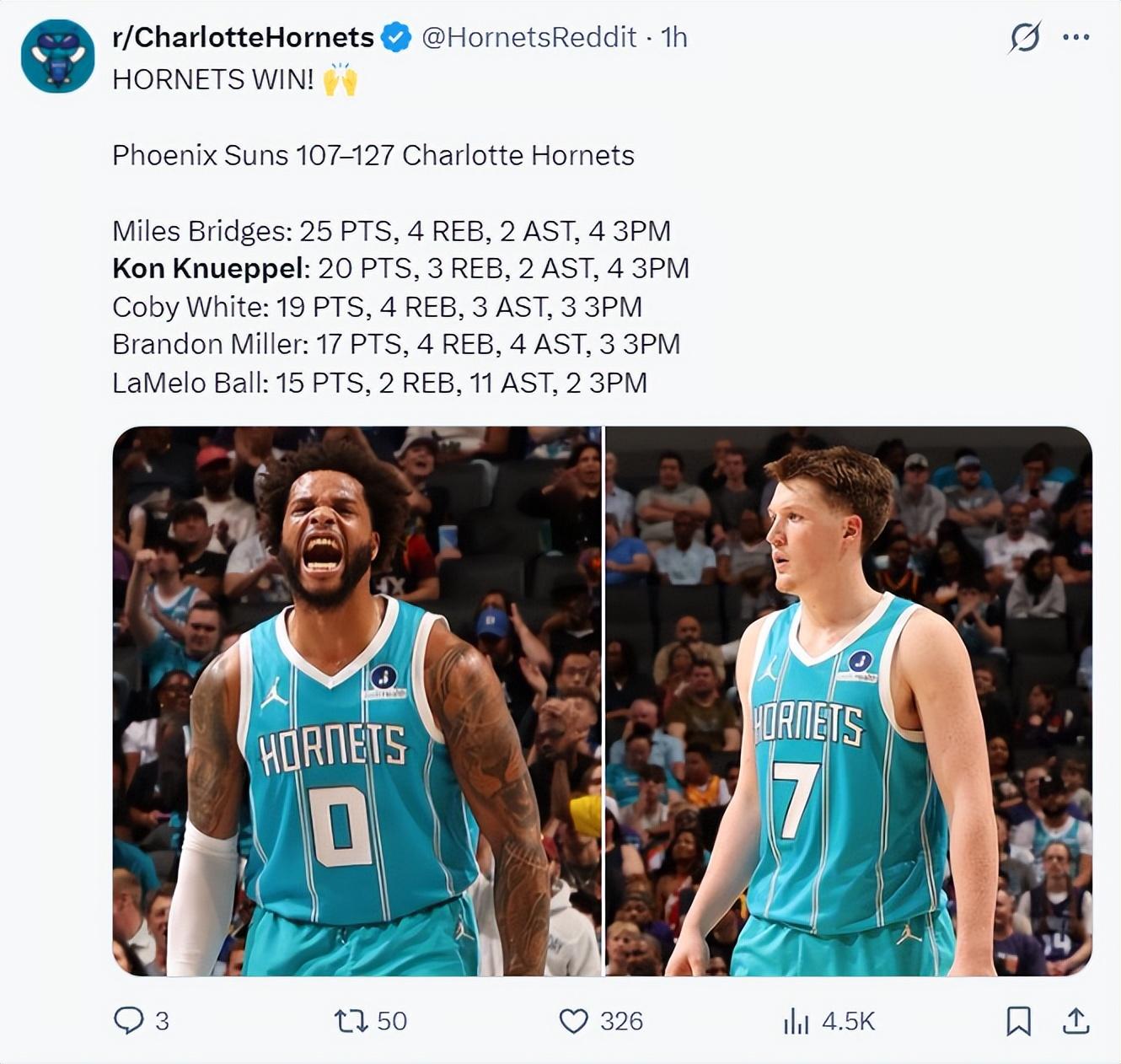Click the share upload arrow icon
Screen dimensions: 1121x1064
pyautogui.click(x=1075, y=1021)
